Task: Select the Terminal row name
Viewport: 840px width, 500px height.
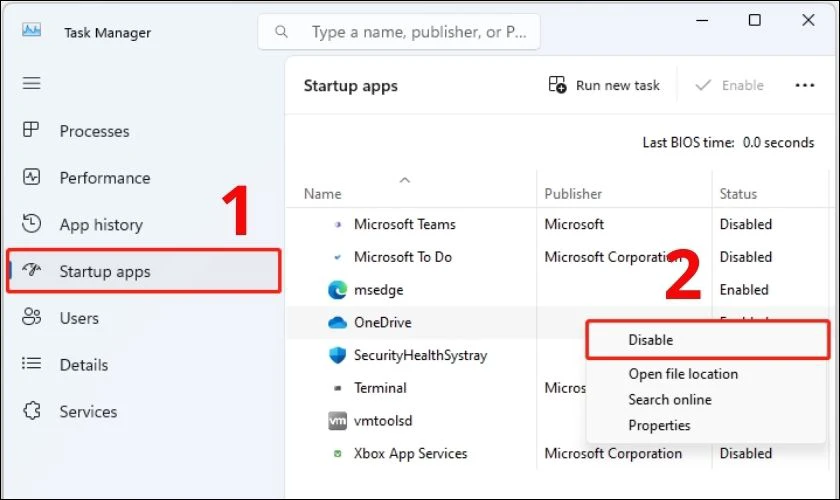Action: coord(380,388)
